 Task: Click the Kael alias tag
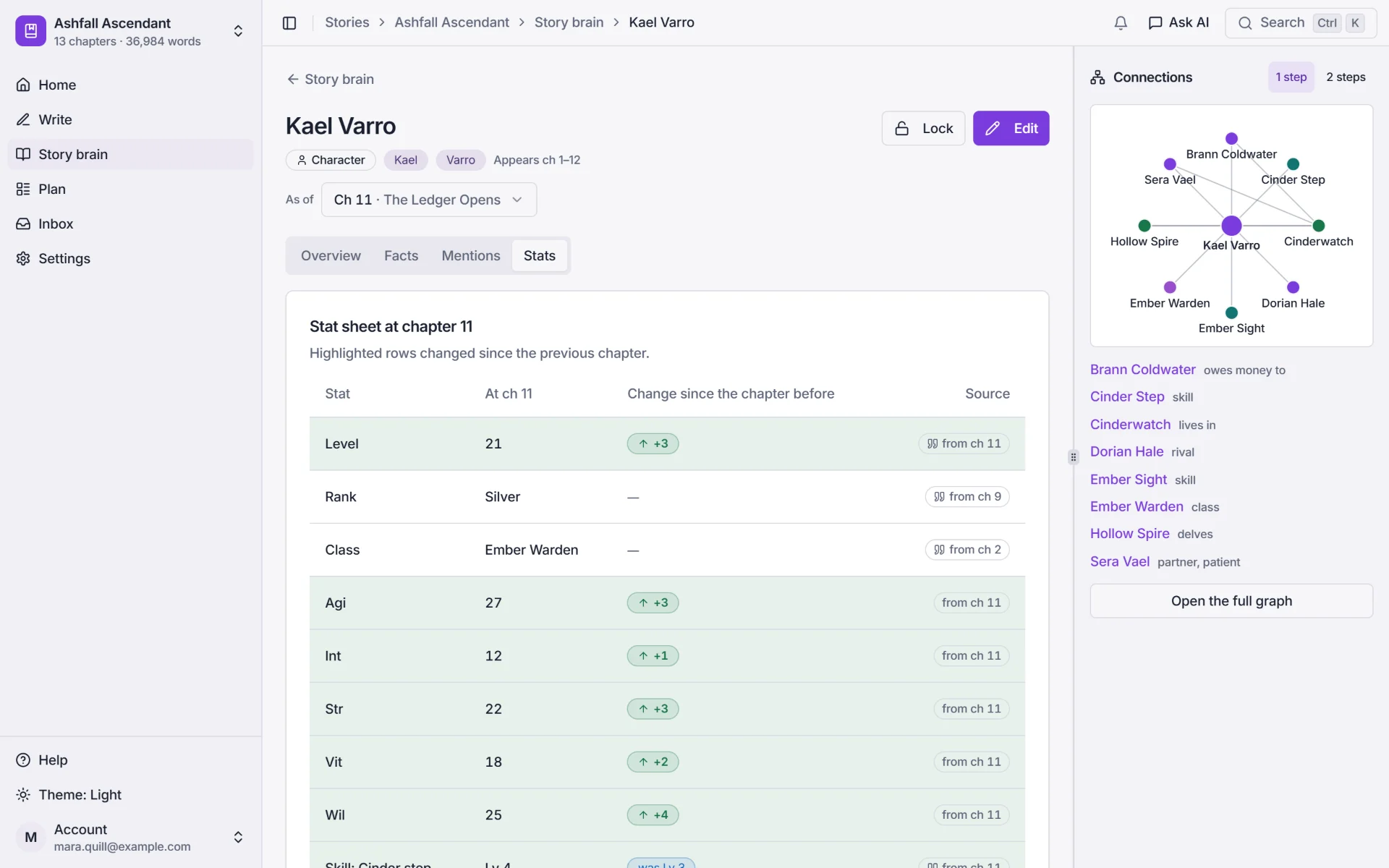point(406,160)
